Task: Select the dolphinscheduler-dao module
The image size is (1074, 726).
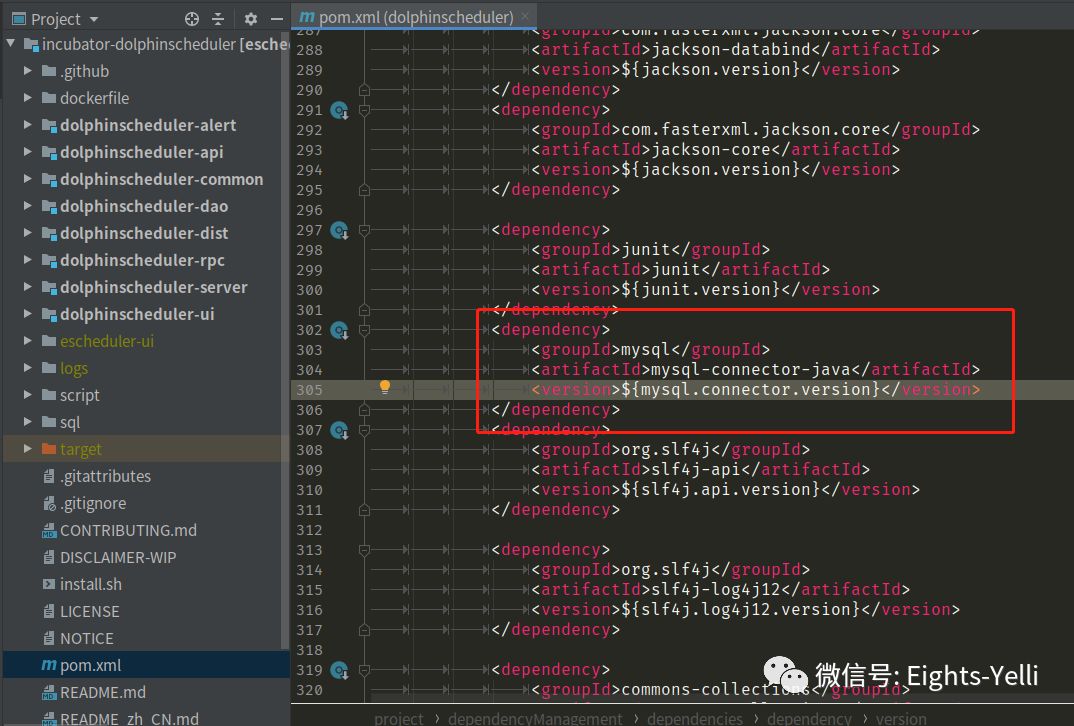Action: click(144, 206)
